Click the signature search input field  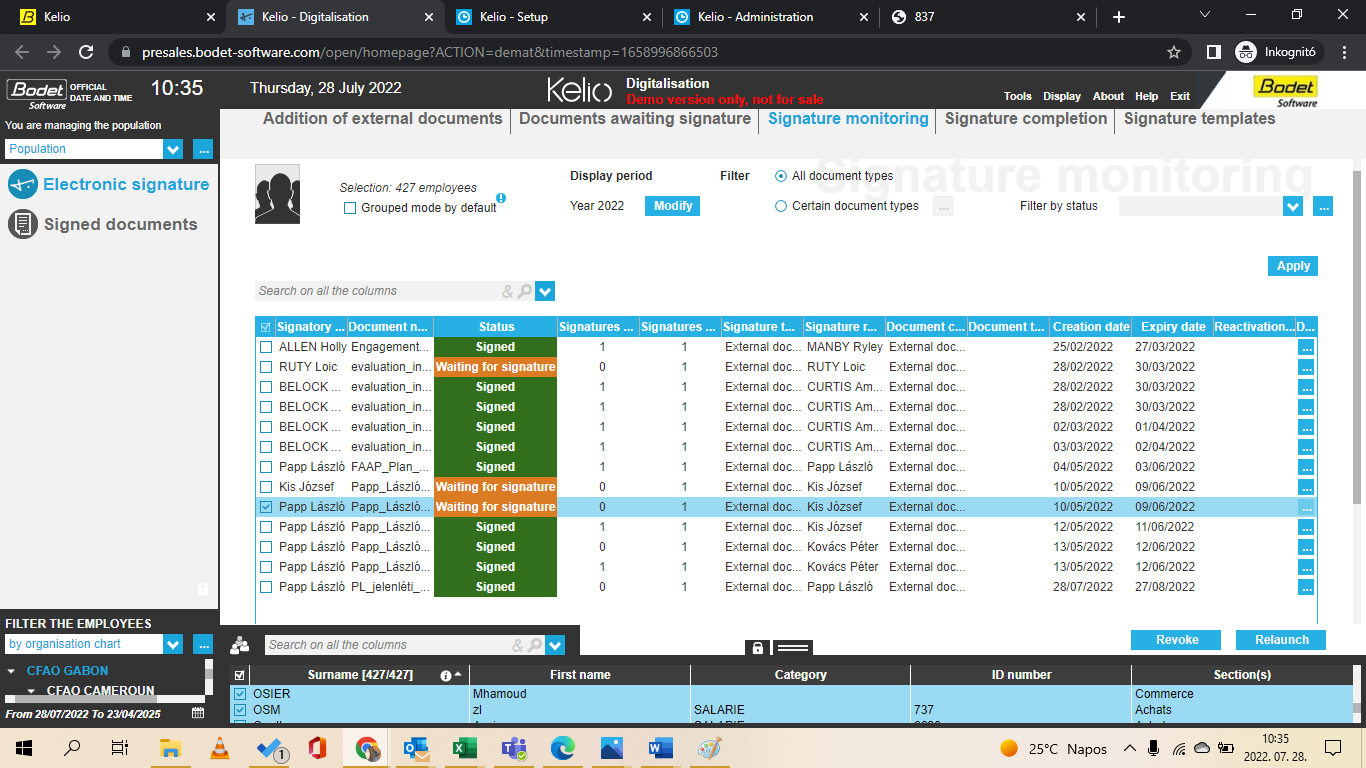click(x=378, y=291)
